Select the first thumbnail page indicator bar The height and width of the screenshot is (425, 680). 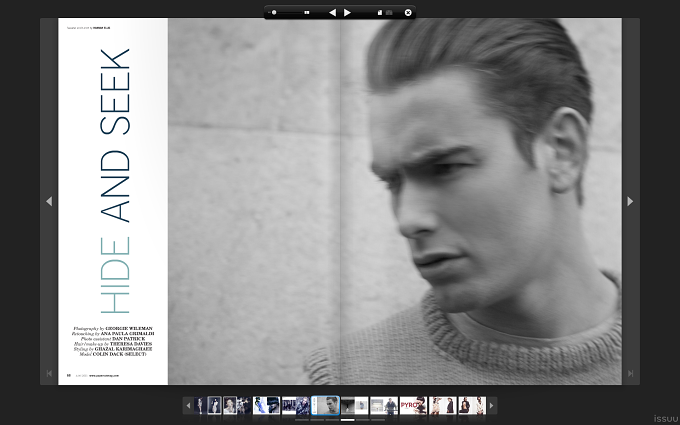tap(302, 420)
